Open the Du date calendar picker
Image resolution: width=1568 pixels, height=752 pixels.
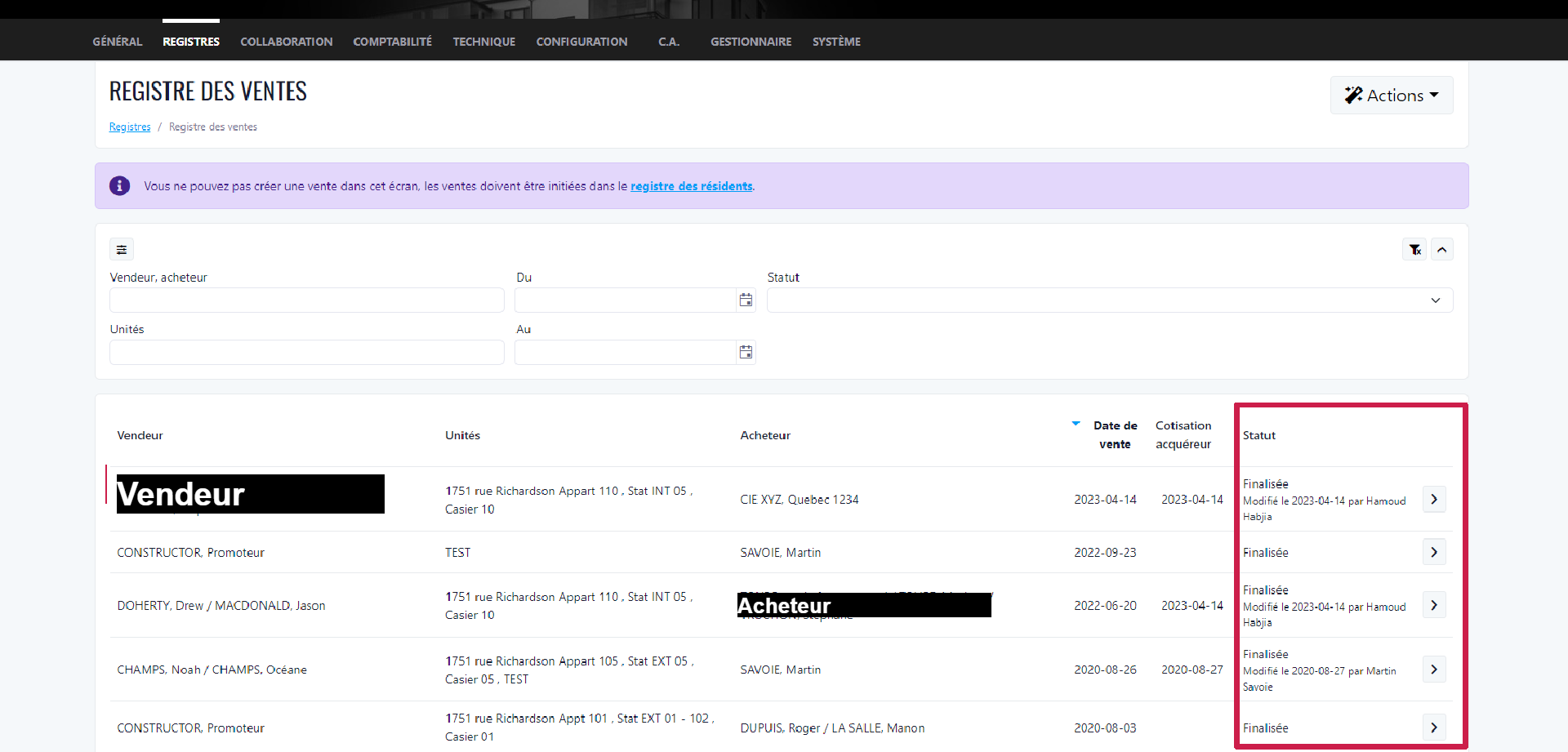[x=746, y=300]
